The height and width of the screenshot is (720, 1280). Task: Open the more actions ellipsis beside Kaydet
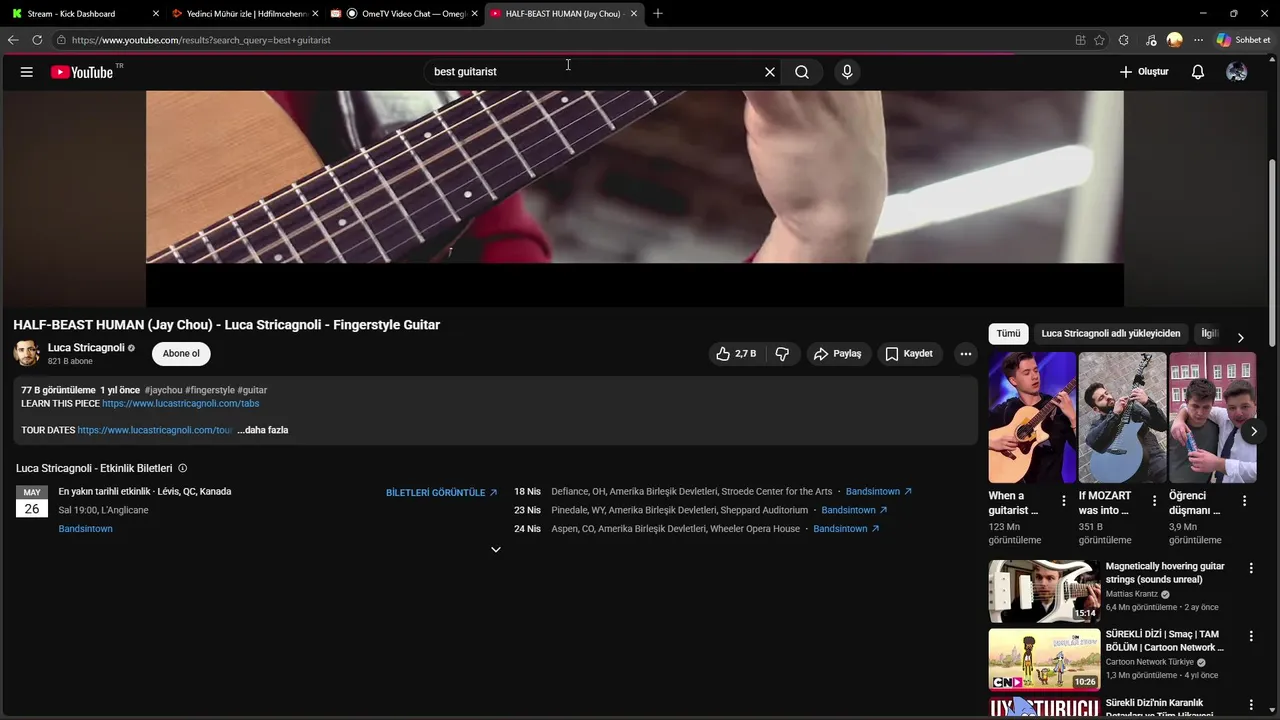965,354
